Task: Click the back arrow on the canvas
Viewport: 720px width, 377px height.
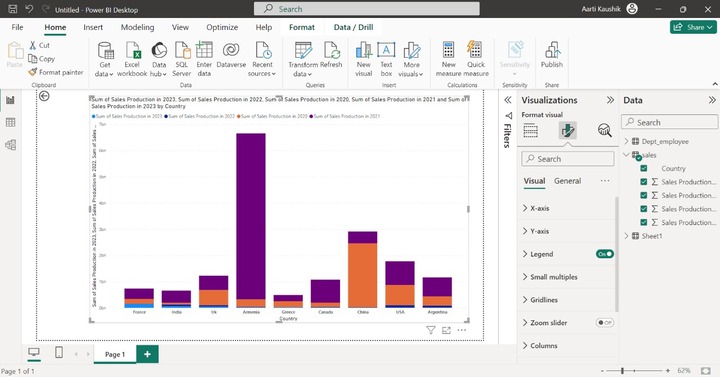Action: point(44,96)
